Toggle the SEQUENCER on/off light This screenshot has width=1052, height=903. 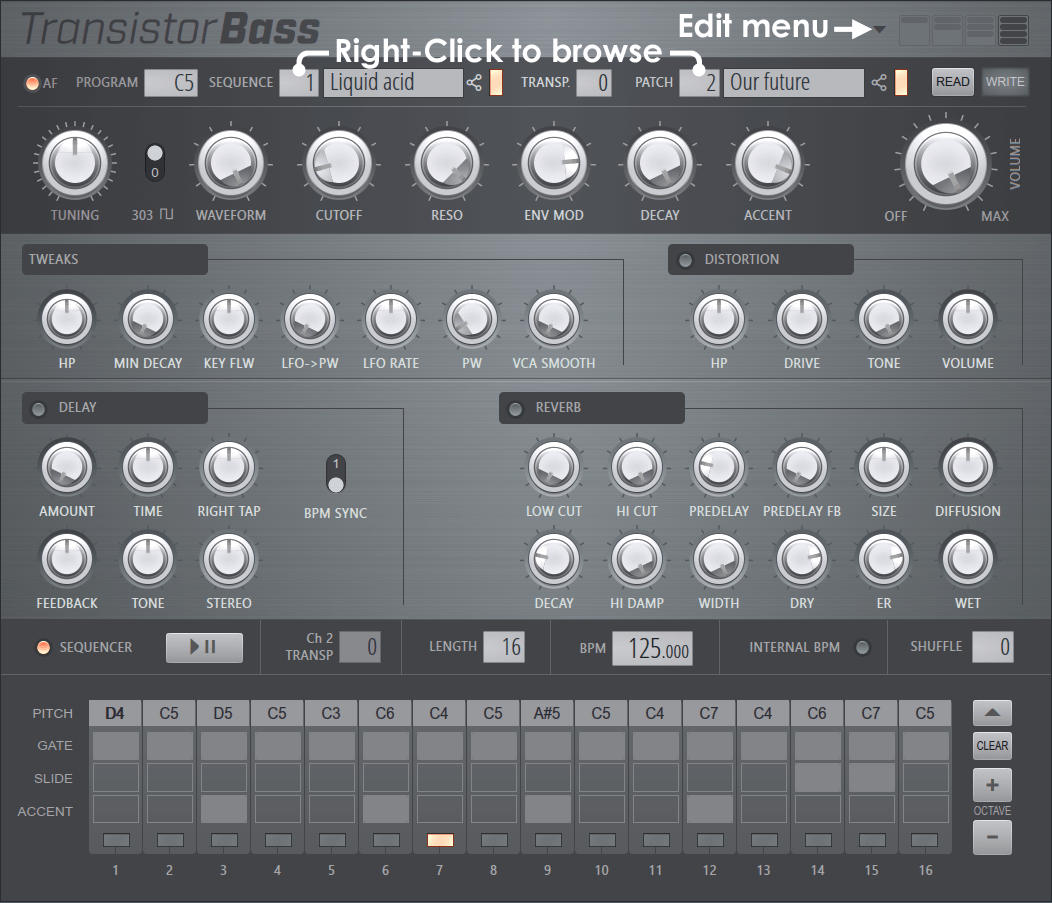(x=43, y=647)
